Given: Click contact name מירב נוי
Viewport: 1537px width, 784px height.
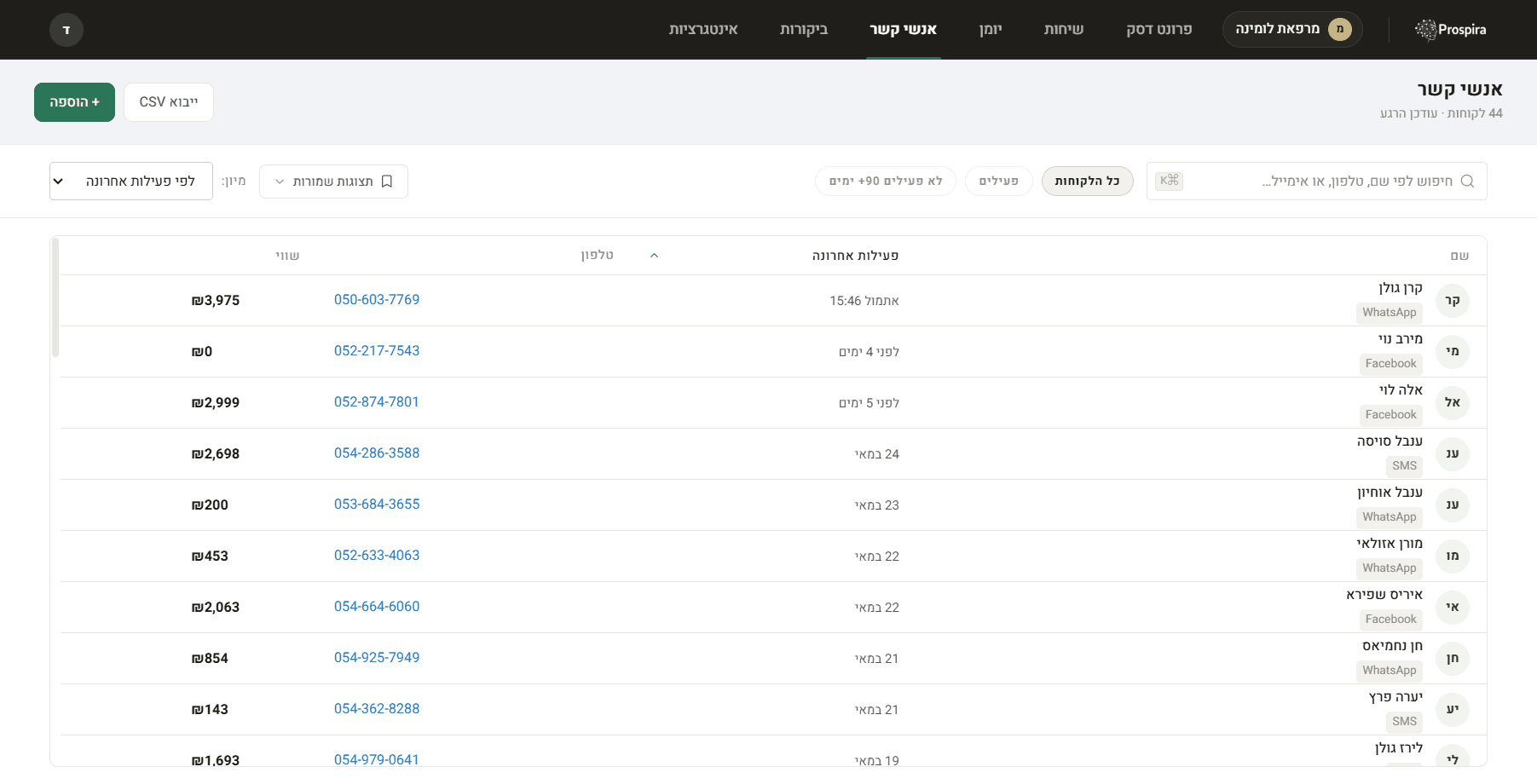Looking at the screenshot, I should point(1401,339).
